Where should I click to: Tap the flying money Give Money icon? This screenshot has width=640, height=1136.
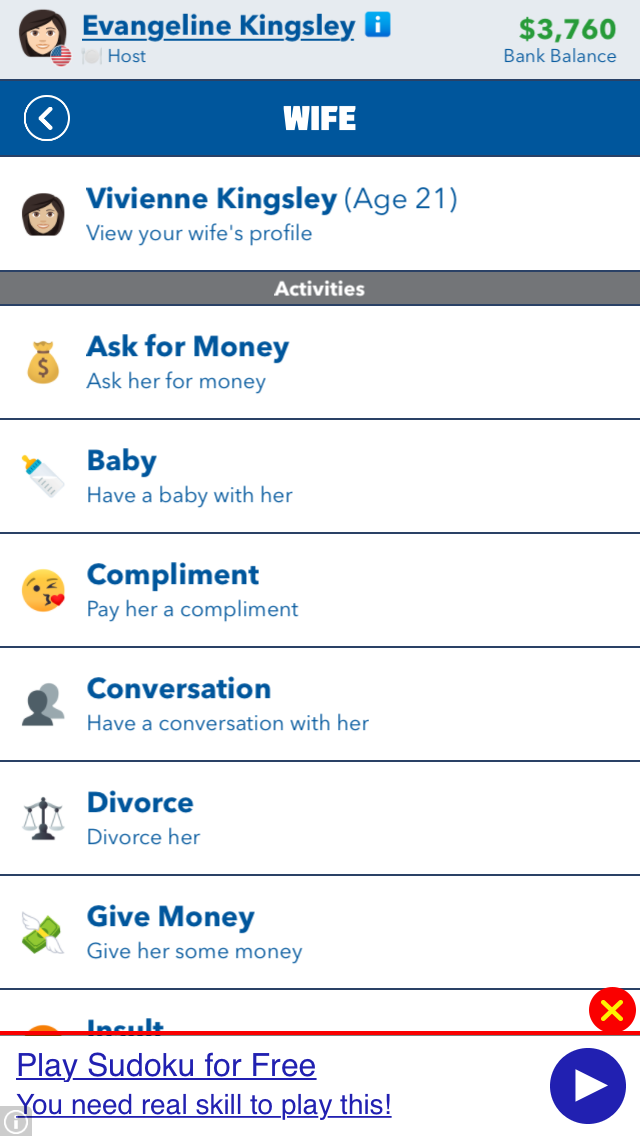pyautogui.click(x=42, y=932)
